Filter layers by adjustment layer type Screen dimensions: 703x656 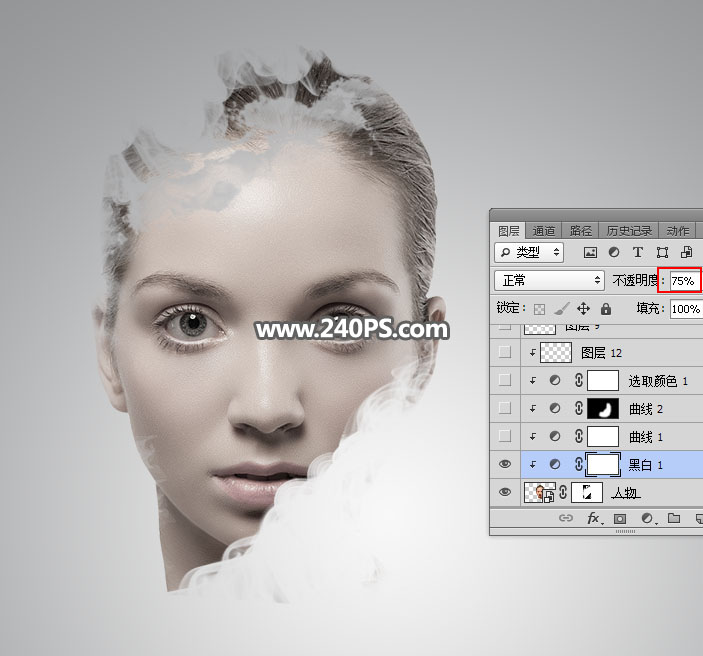click(x=614, y=253)
